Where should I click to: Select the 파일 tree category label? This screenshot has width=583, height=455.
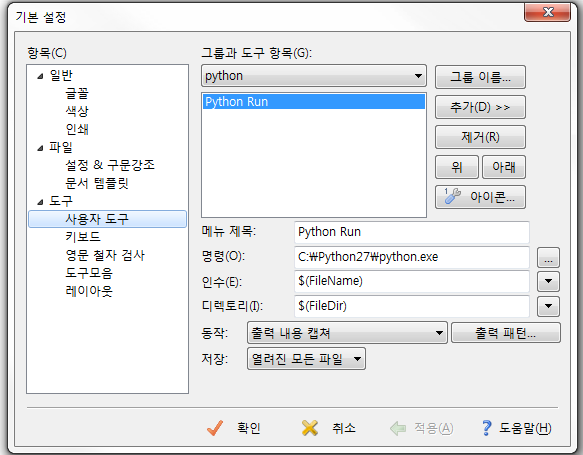pyautogui.click(x=61, y=147)
